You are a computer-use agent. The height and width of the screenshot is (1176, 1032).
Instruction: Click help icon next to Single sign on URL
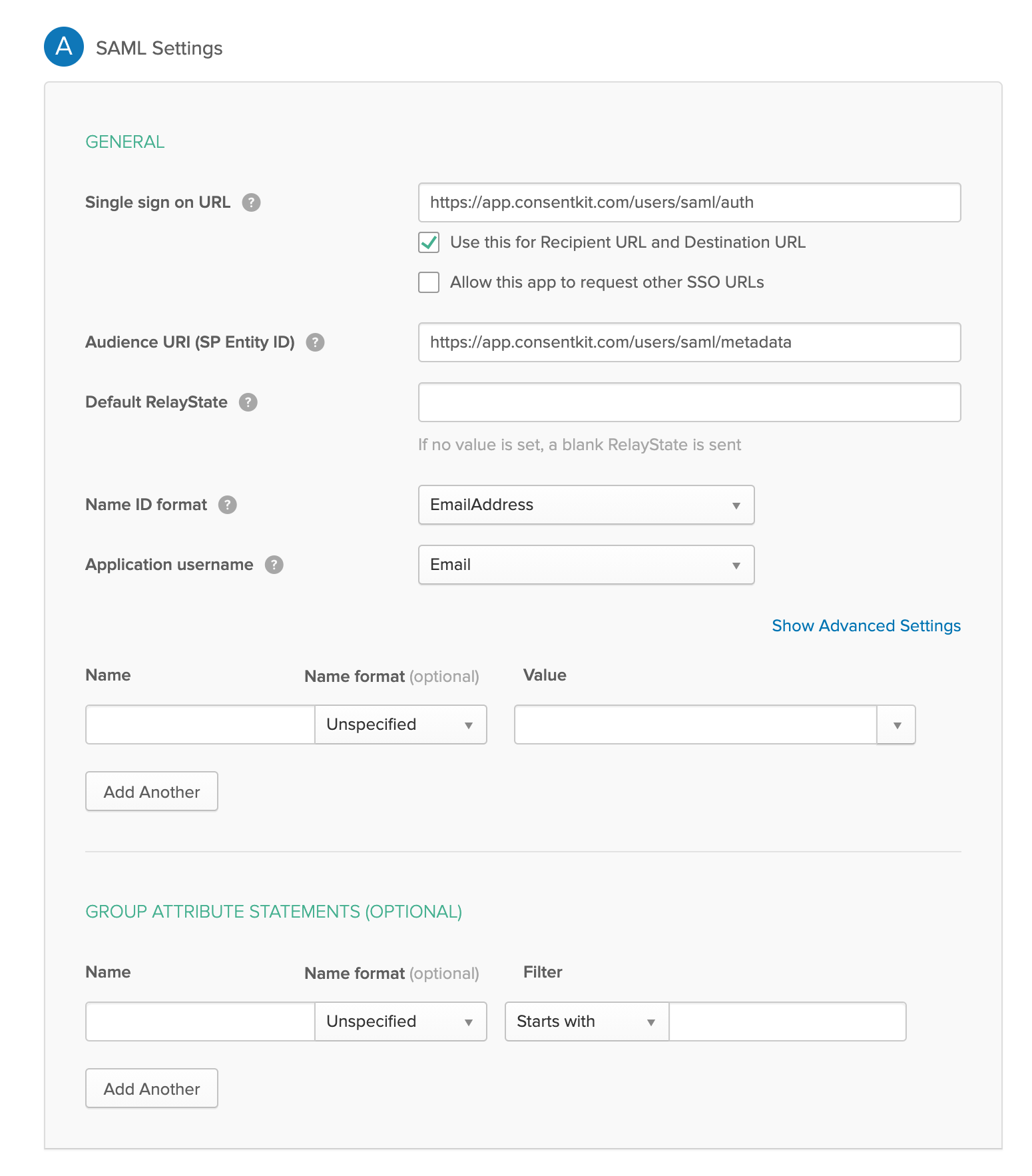click(x=251, y=202)
